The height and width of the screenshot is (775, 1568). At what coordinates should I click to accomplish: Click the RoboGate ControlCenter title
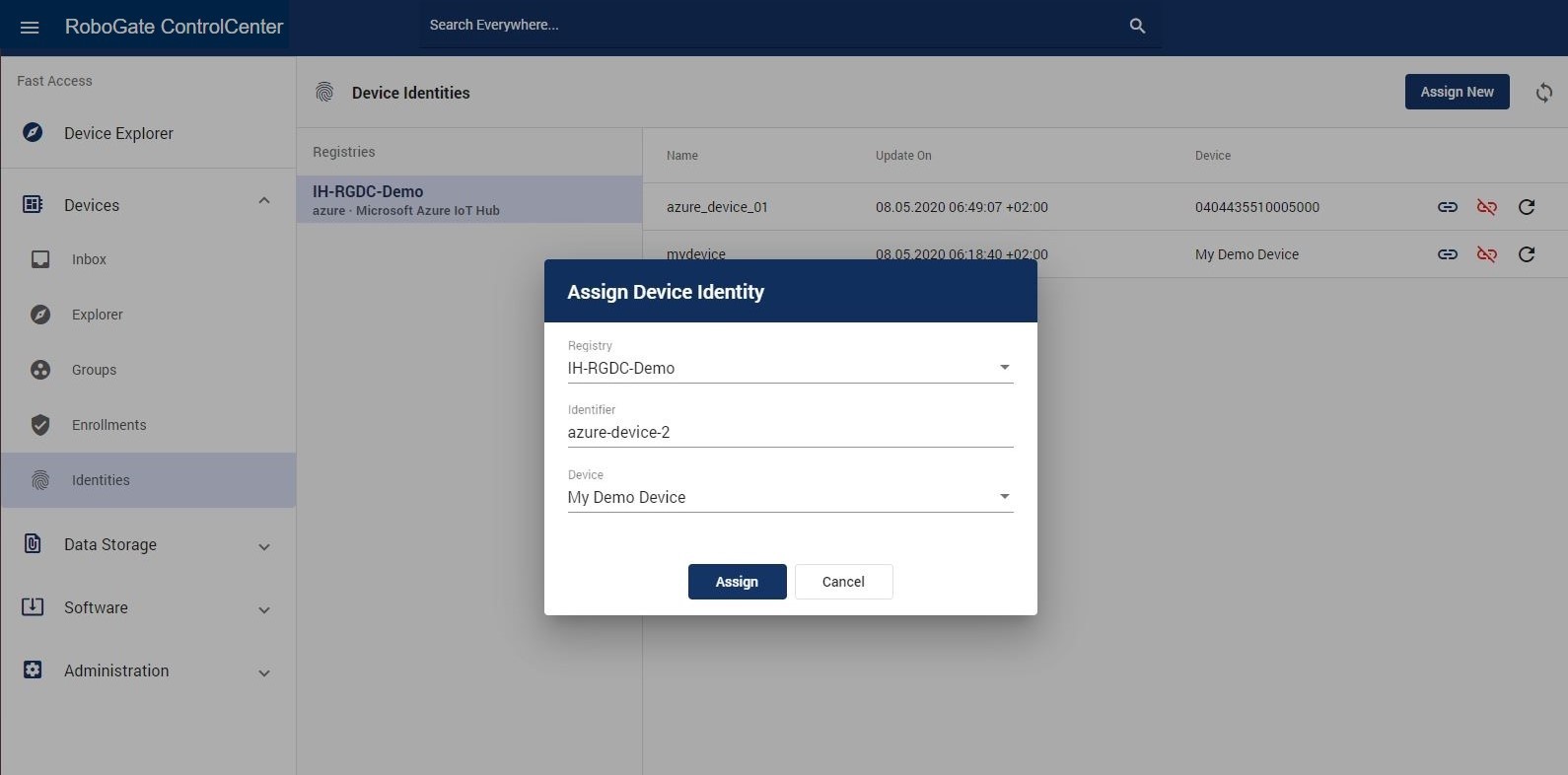[174, 27]
